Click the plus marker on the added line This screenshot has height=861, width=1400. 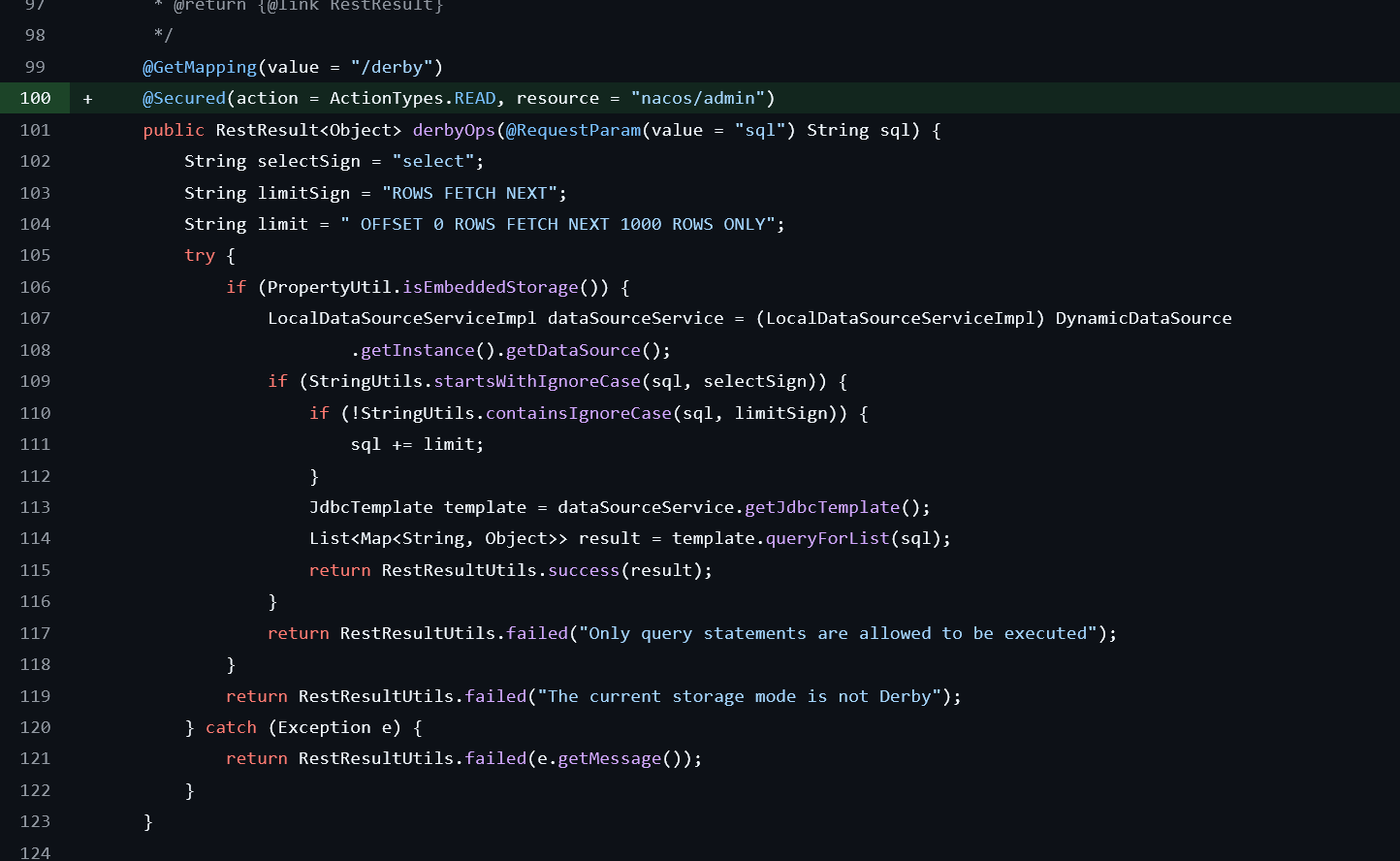(x=87, y=99)
